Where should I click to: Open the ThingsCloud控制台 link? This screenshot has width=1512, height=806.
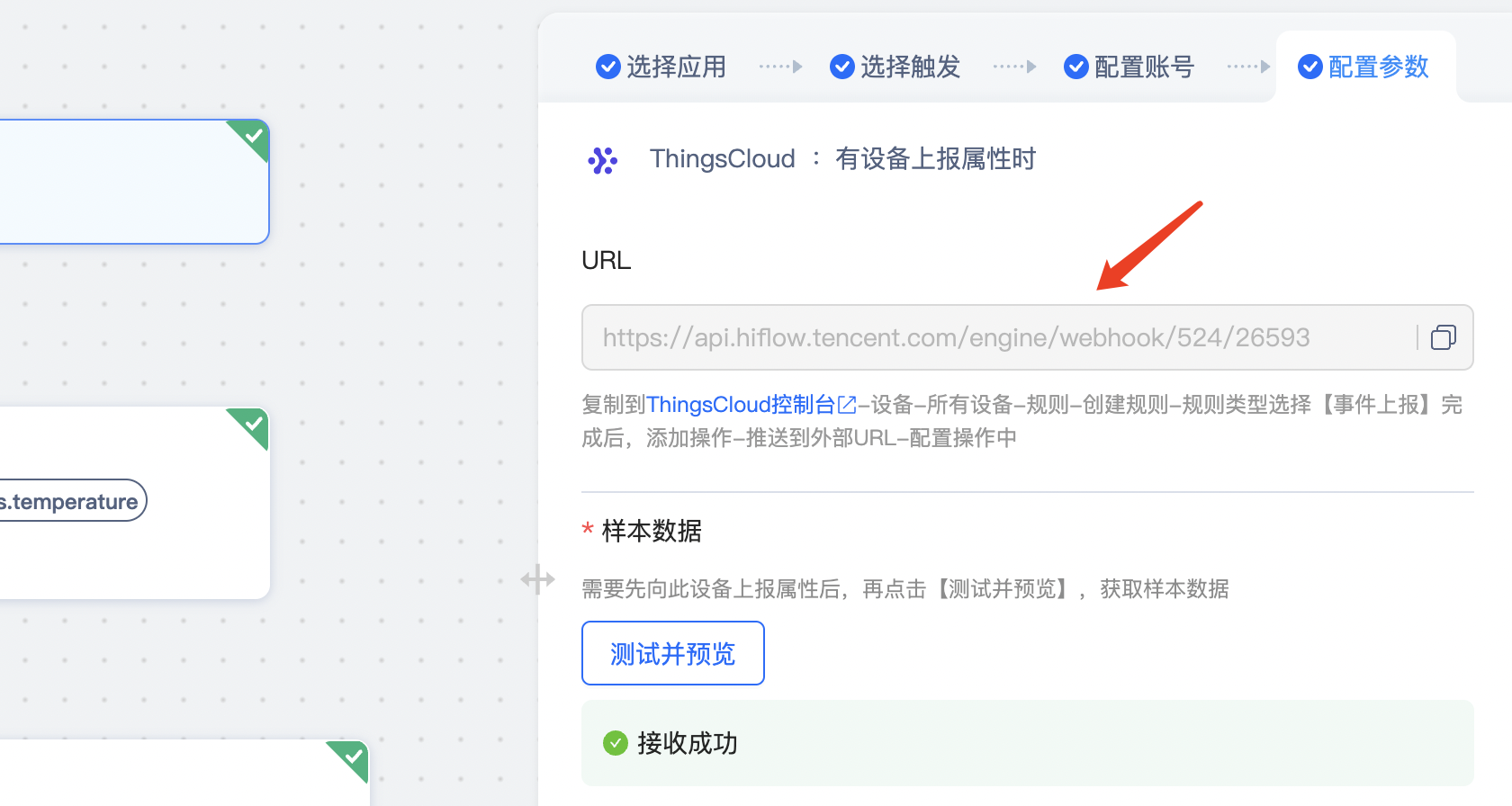[x=751, y=405]
